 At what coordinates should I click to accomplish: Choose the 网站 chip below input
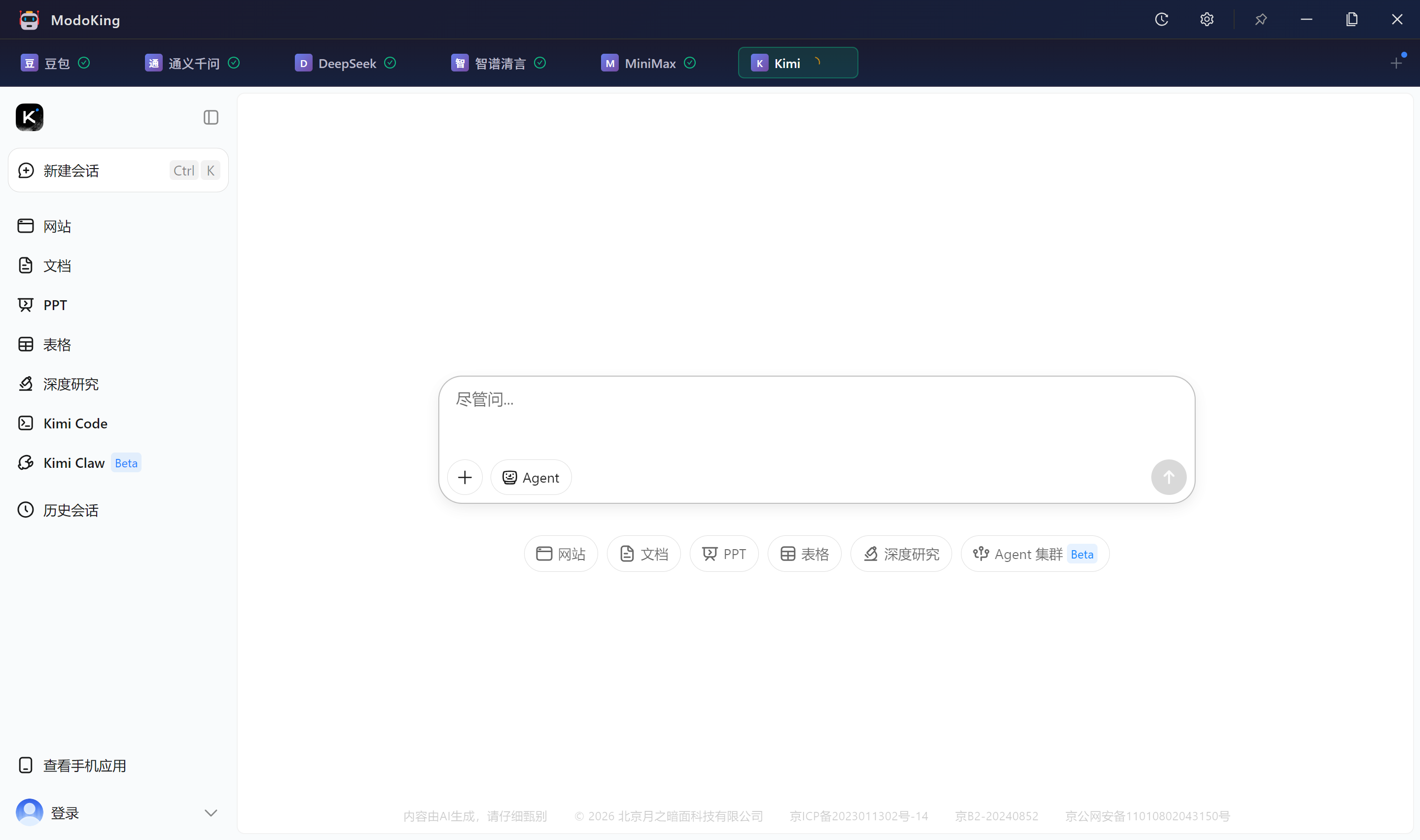click(x=560, y=554)
